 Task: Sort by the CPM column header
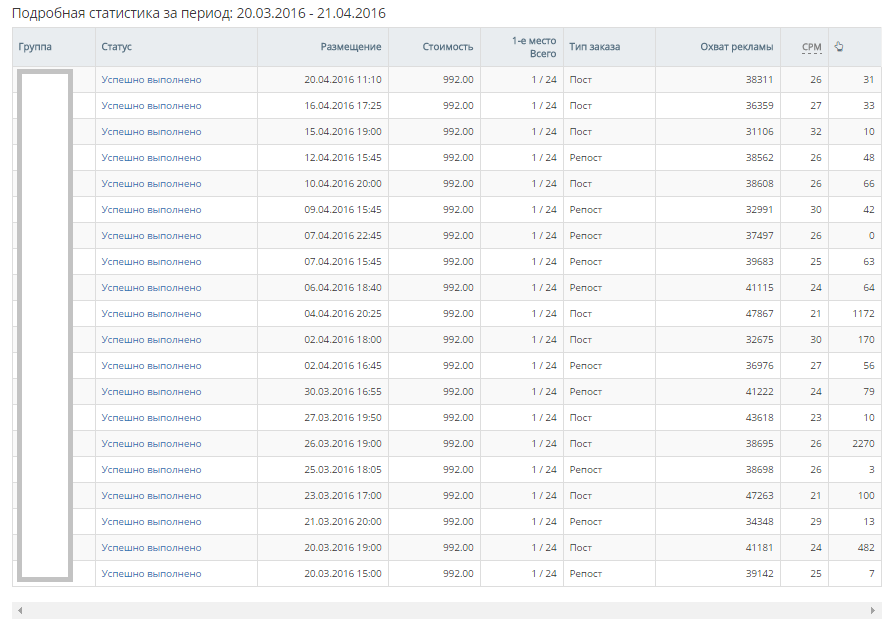point(811,47)
